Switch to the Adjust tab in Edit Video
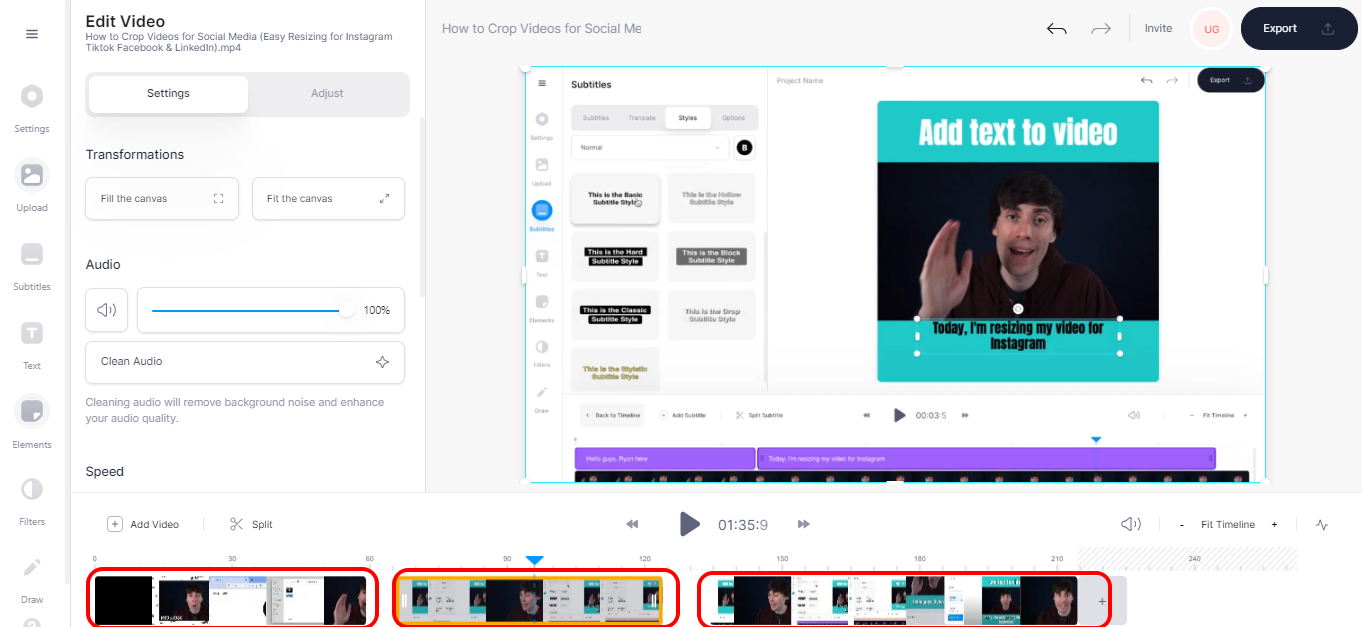 point(327,94)
